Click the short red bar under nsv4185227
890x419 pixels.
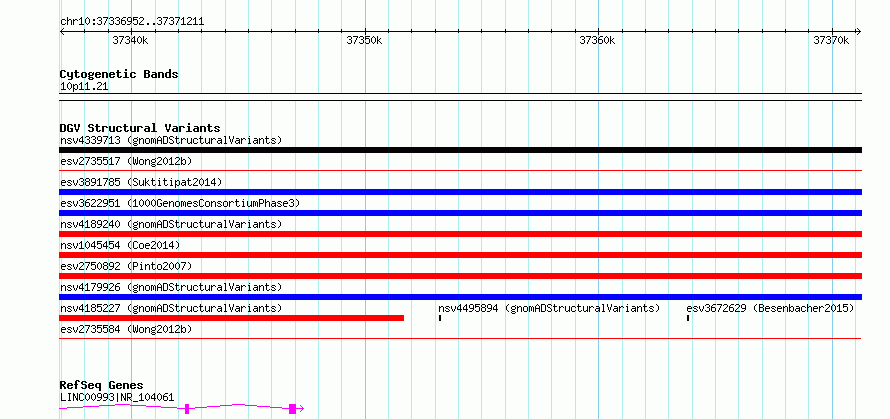click(232, 318)
